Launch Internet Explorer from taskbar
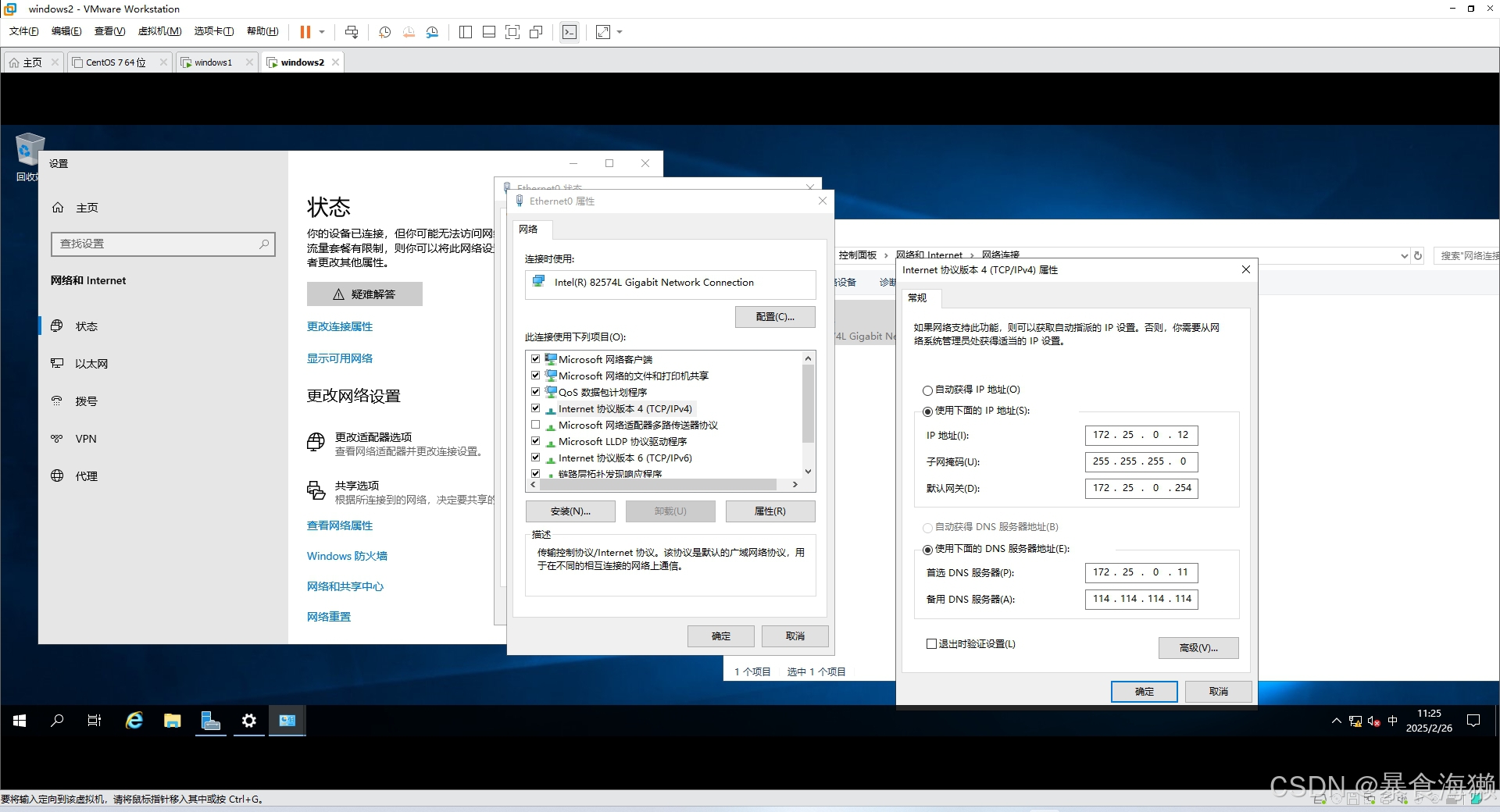 click(x=134, y=721)
